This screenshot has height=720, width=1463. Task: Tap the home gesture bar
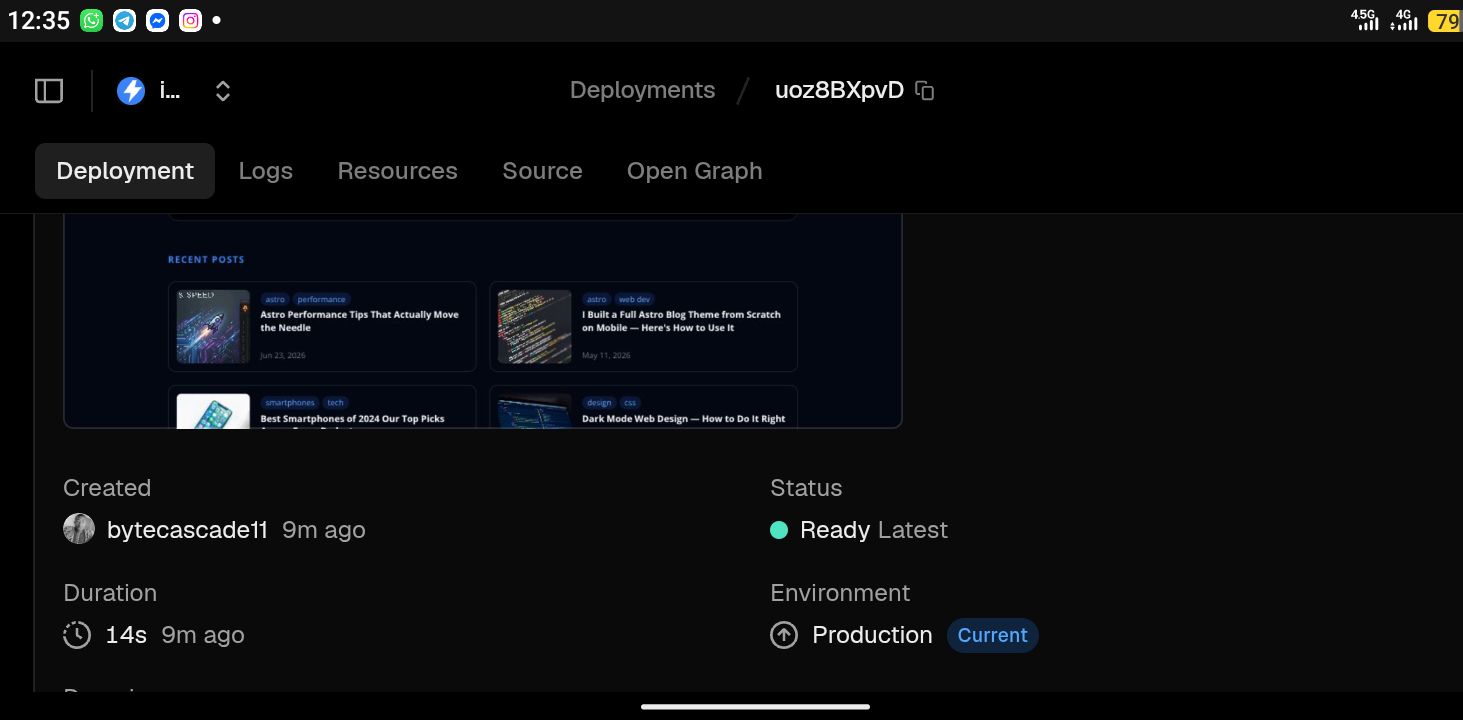coord(755,707)
